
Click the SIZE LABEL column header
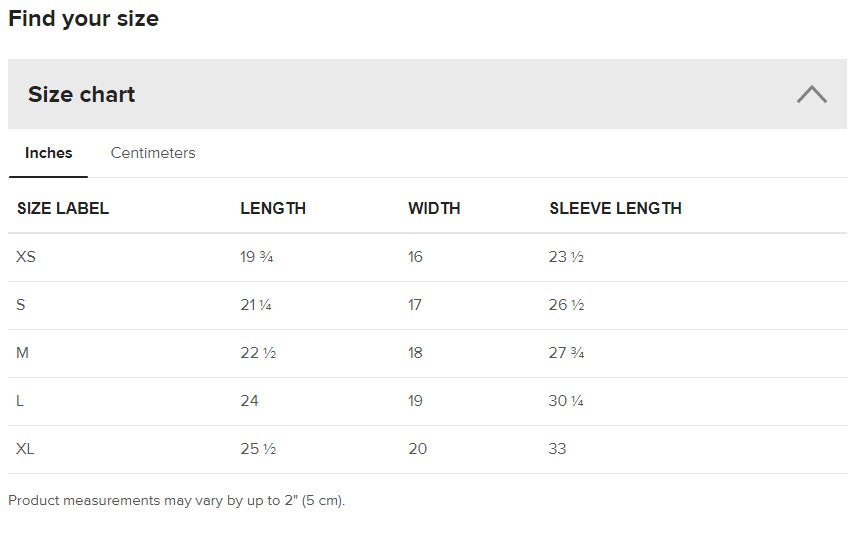click(63, 209)
